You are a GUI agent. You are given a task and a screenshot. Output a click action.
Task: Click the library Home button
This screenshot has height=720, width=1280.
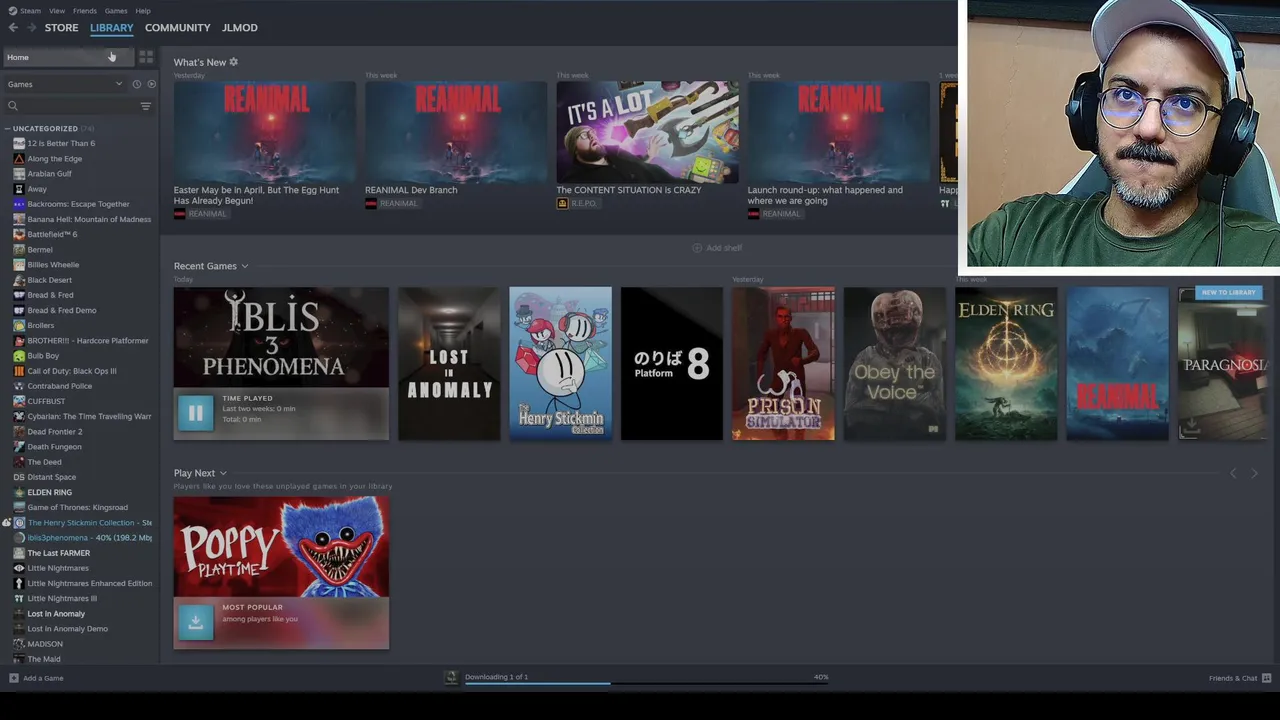(67, 57)
